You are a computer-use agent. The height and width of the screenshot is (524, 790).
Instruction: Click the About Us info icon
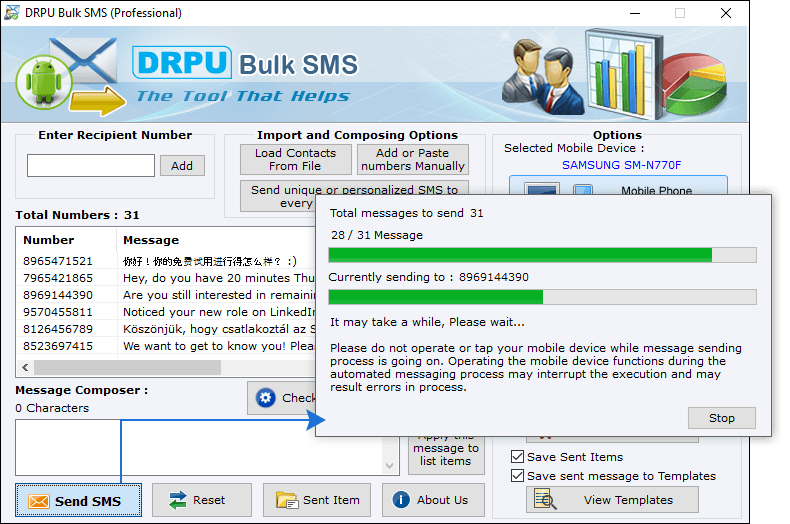401,500
